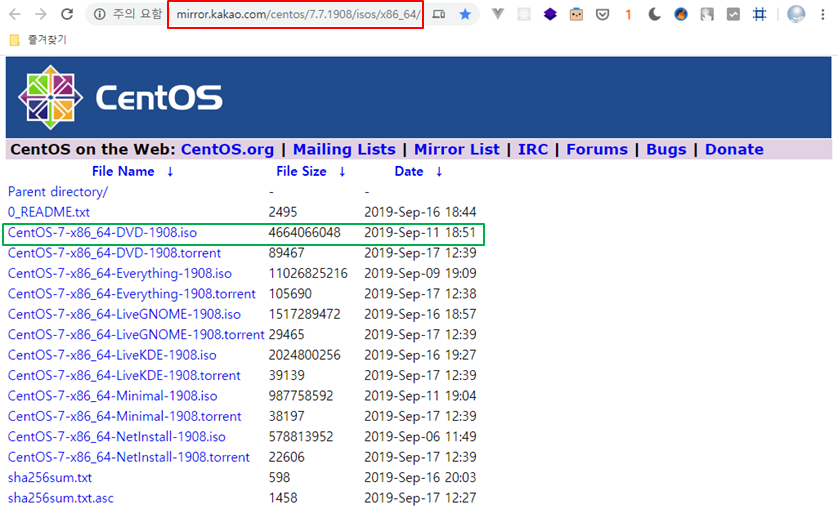Screen dimensions: 838x509
Task: Click the file size value 11026825216
Action: point(308,274)
